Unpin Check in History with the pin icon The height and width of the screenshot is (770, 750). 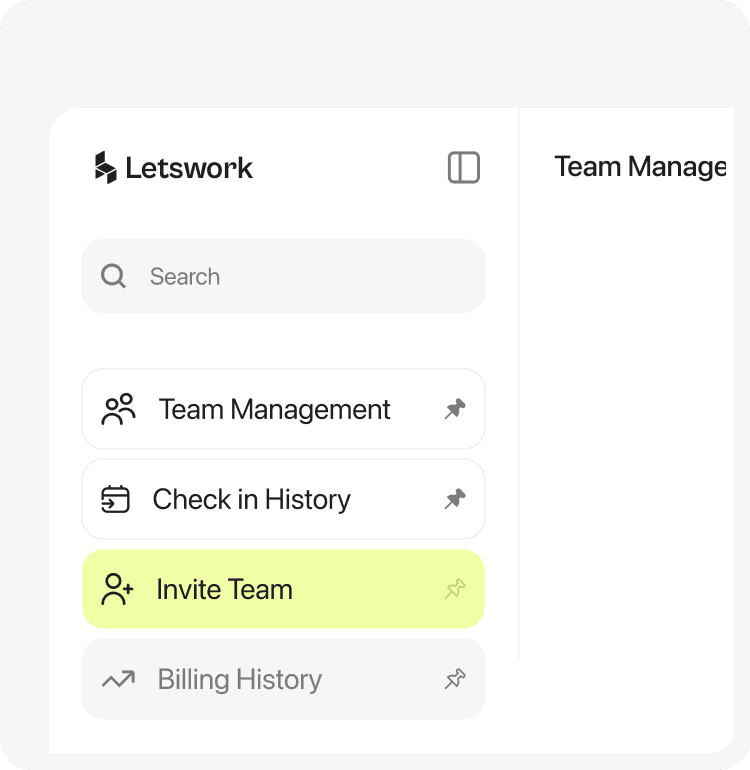coord(455,499)
